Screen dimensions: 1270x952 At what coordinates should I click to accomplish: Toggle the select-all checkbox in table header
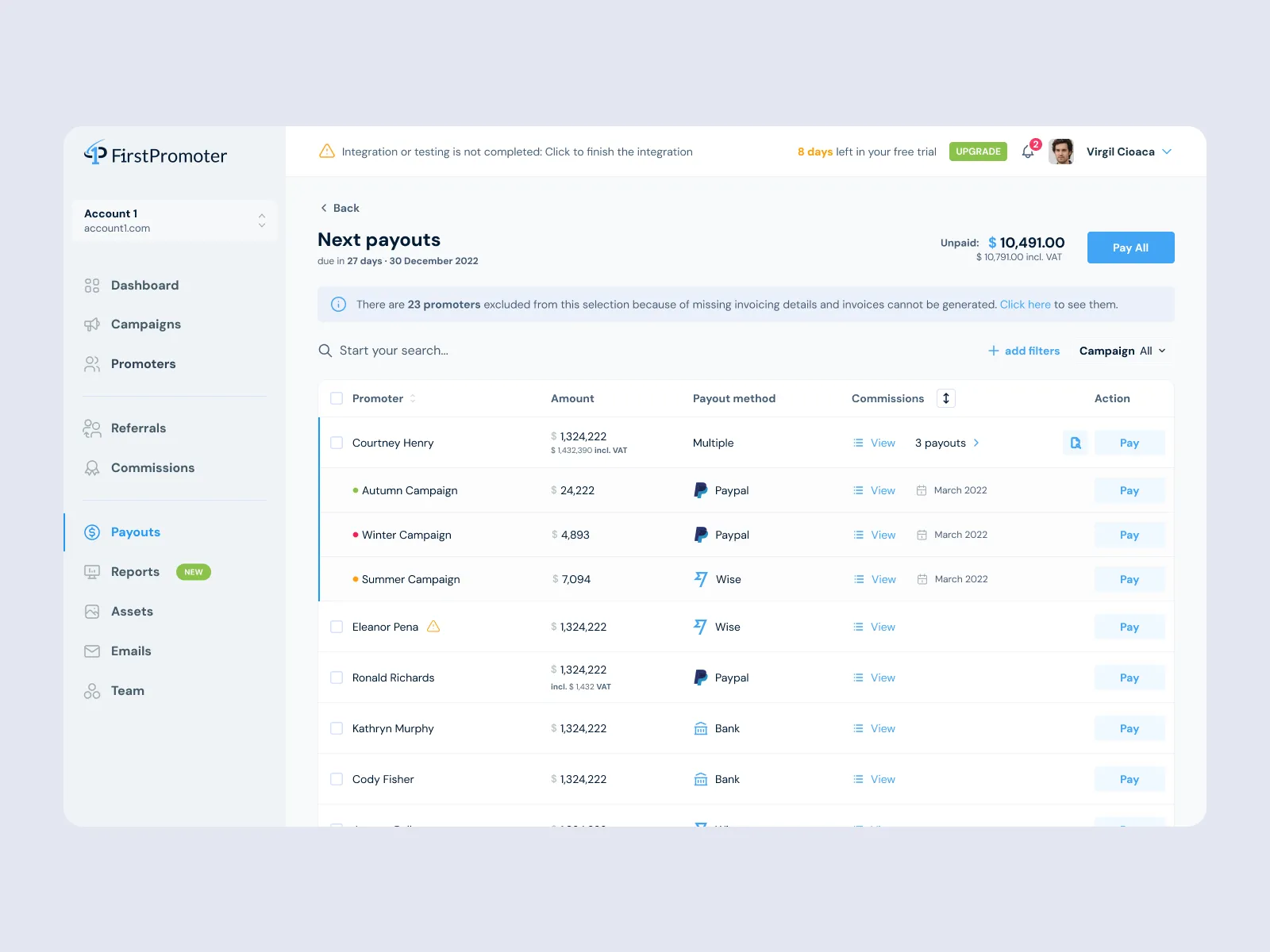(x=337, y=398)
